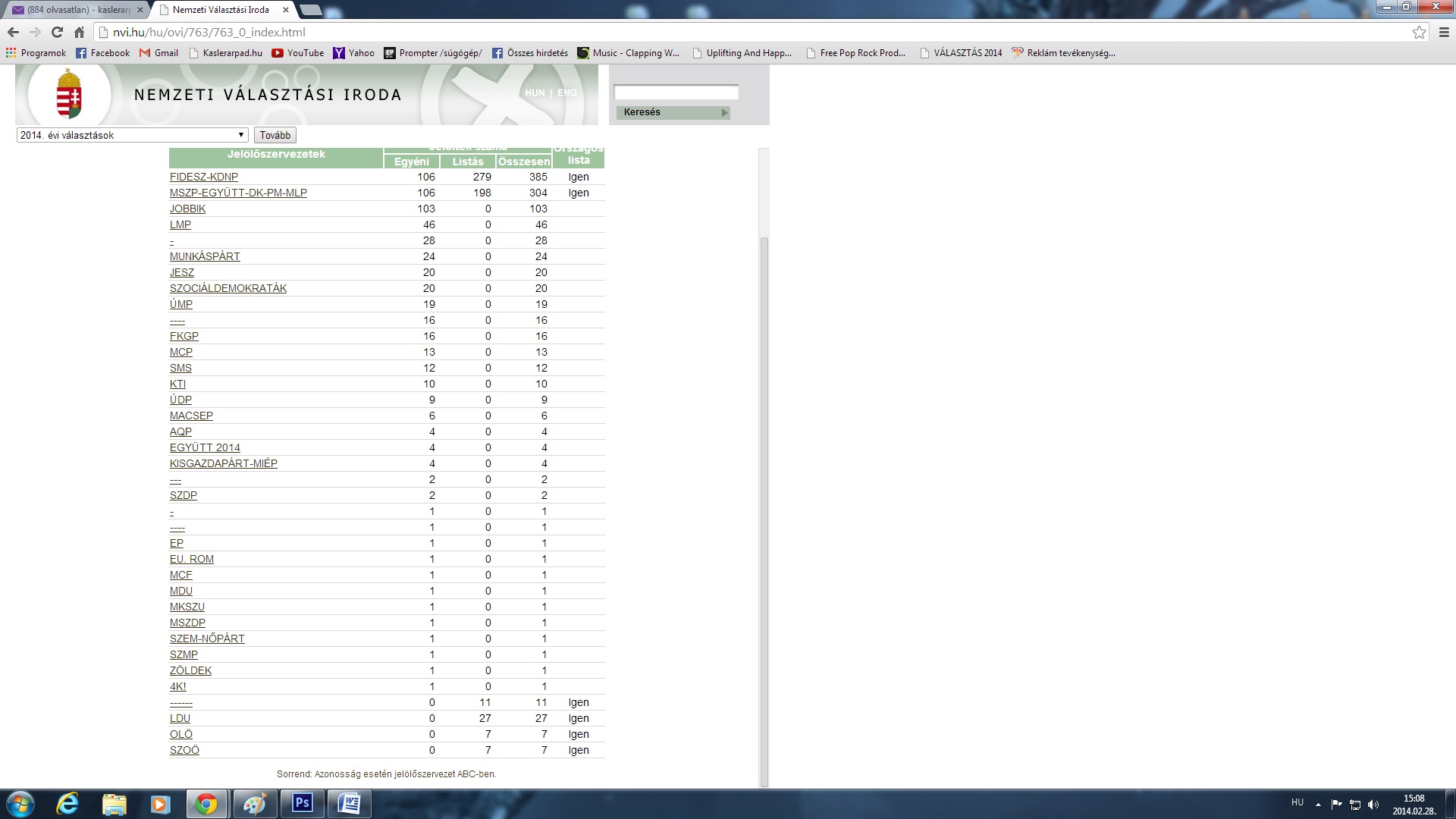The width and height of the screenshot is (1456, 819).
Task: Expand the 2014. évi választások dropdown
Action: click(133, 135)
